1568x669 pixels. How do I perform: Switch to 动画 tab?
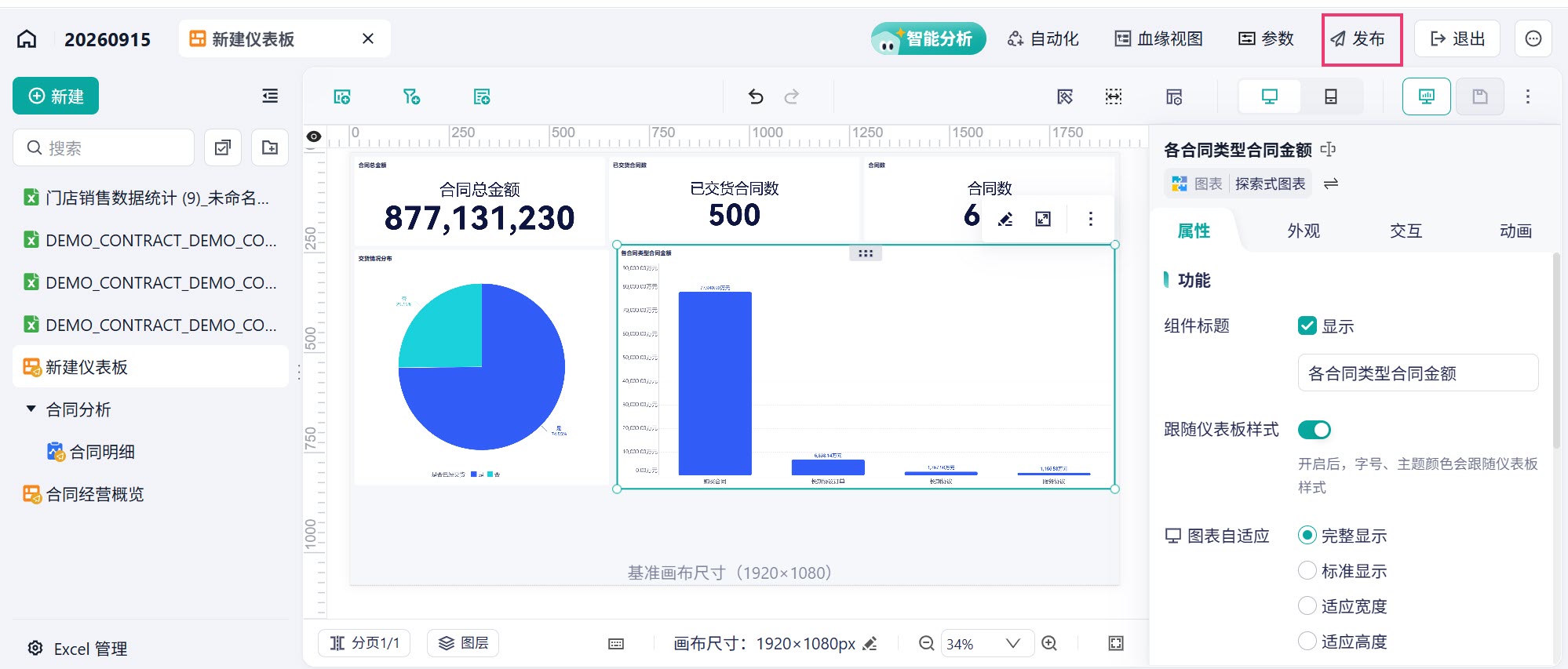coord(1515,231)
